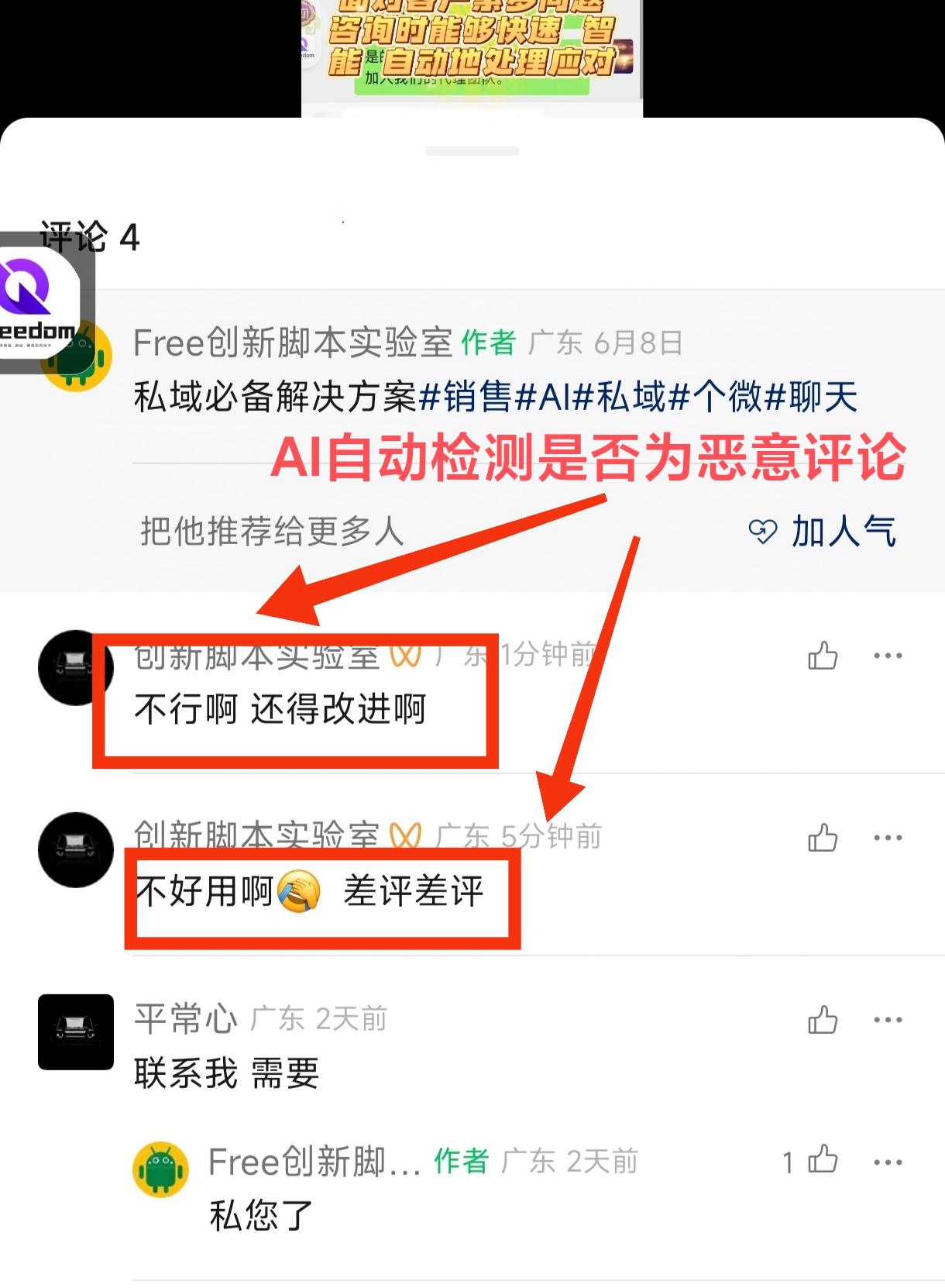Tap the comment sheet drag handle
The width and height of the screenshot is (945, 1288).
tap(472, 150)
